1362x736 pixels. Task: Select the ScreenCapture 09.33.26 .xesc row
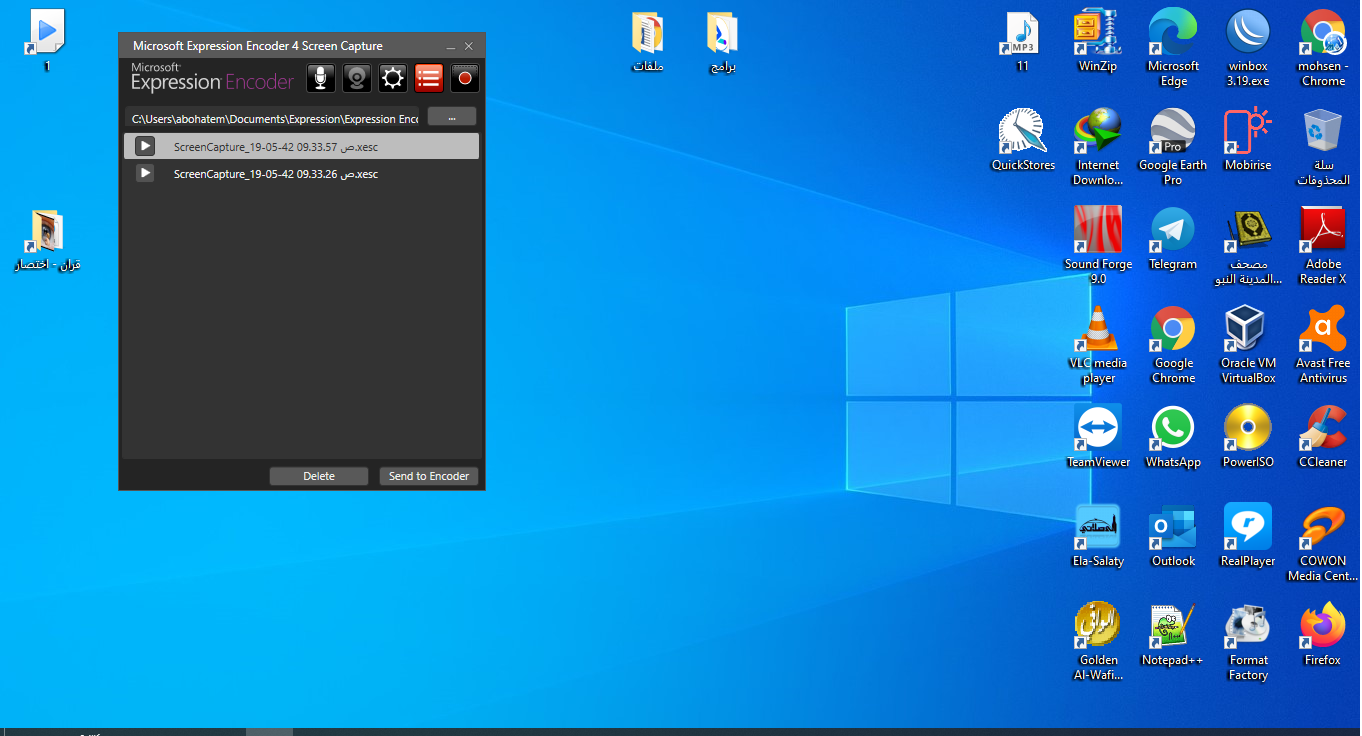pyautogui.click(x=301, y=173)
